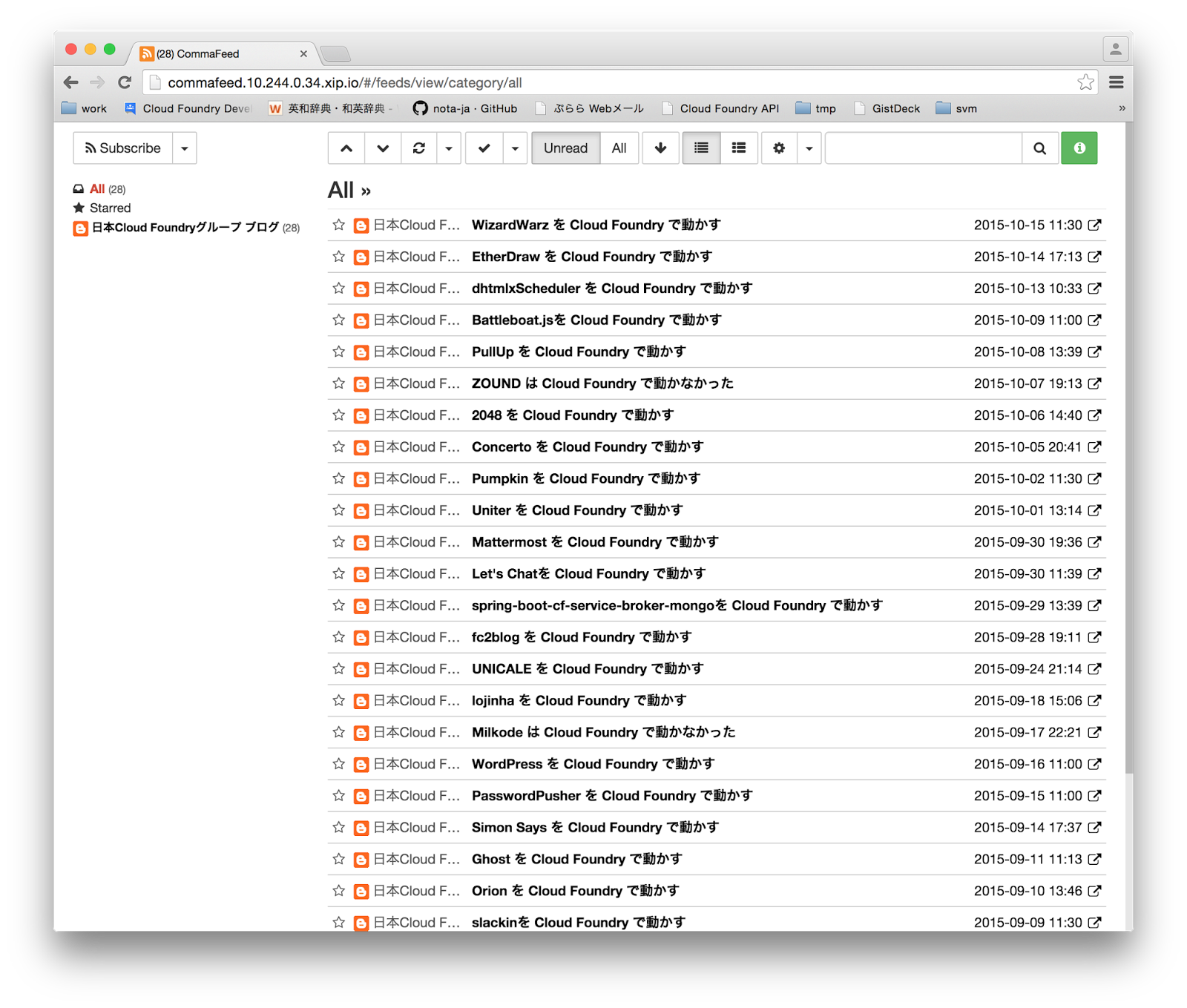Star the ZOUND entry
The height and width of the screenshot is (1008, 1187).
pos(339,383)
